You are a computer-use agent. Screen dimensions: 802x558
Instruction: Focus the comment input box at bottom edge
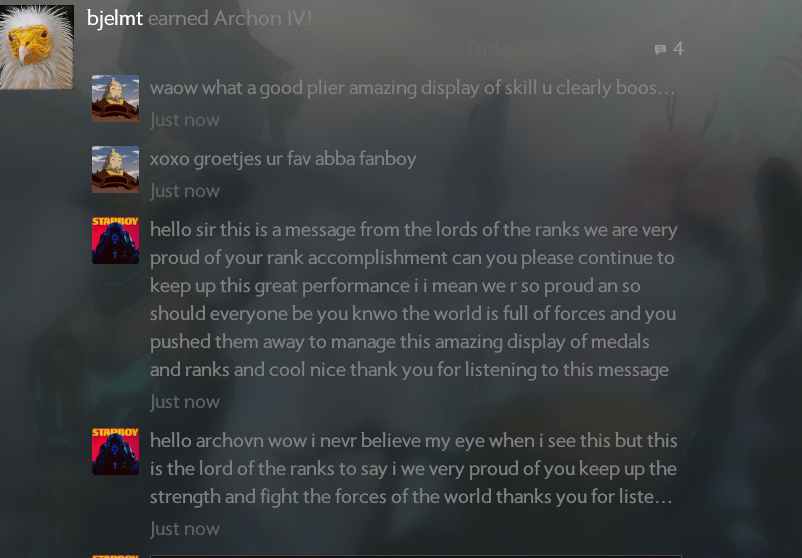click(416, 556)
